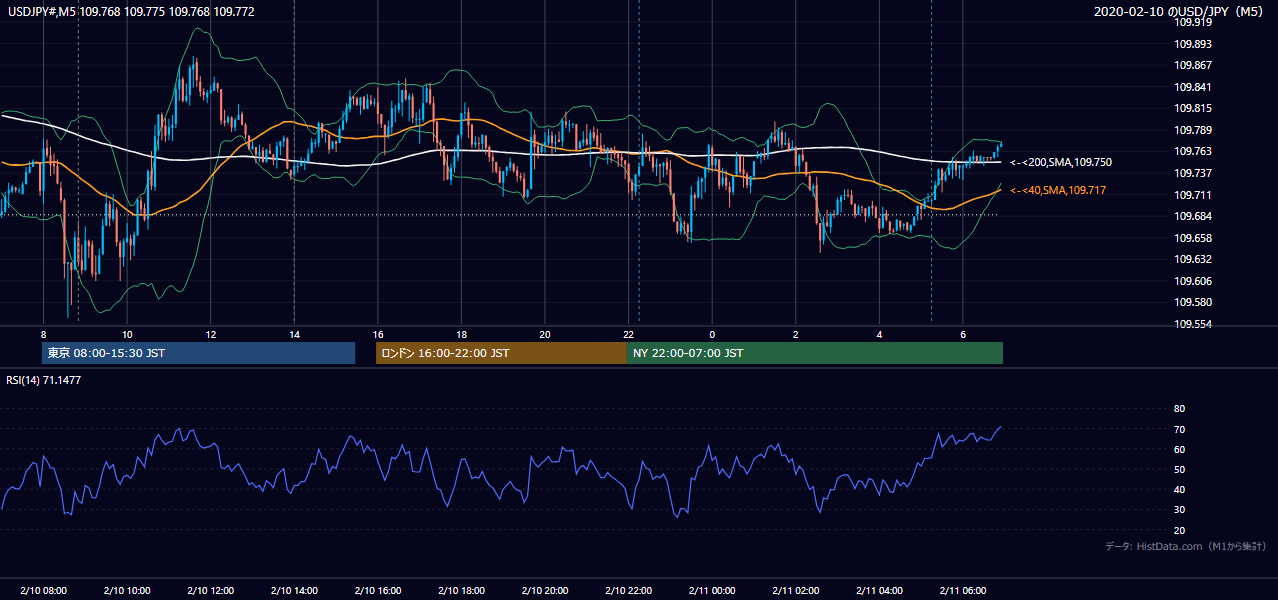This screenshot has height=600, width=1278.
Task: Click price axis label 109.763
Action: [x=1194, y=151]
